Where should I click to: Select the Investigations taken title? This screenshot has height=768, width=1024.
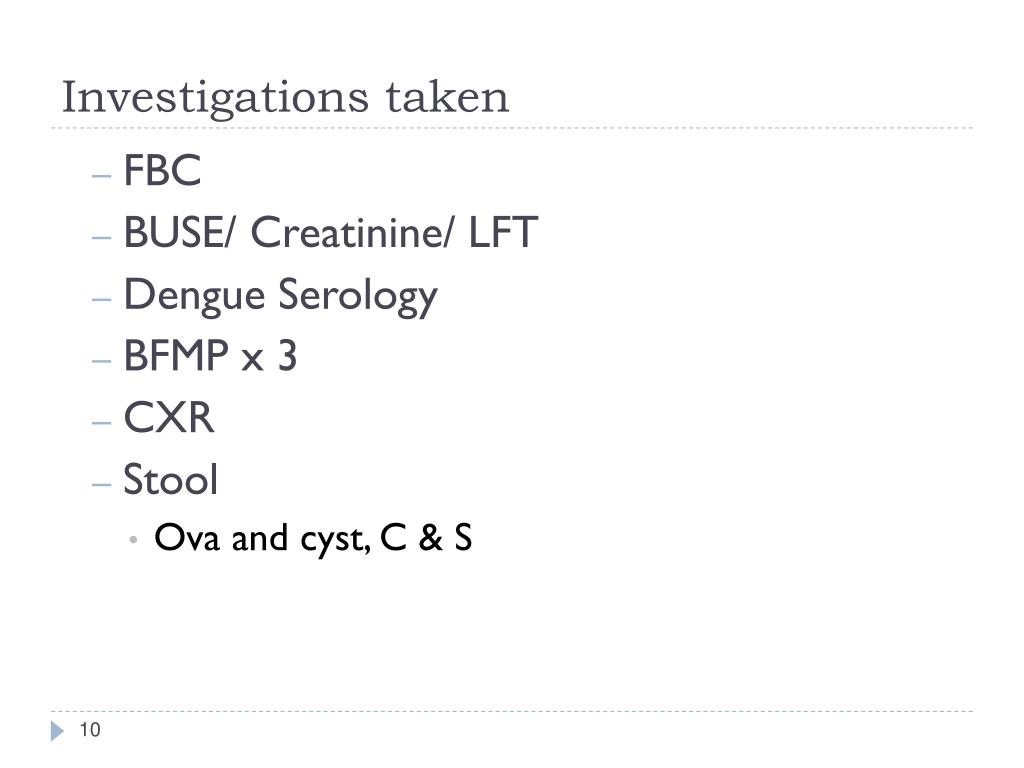coord(285,99)
